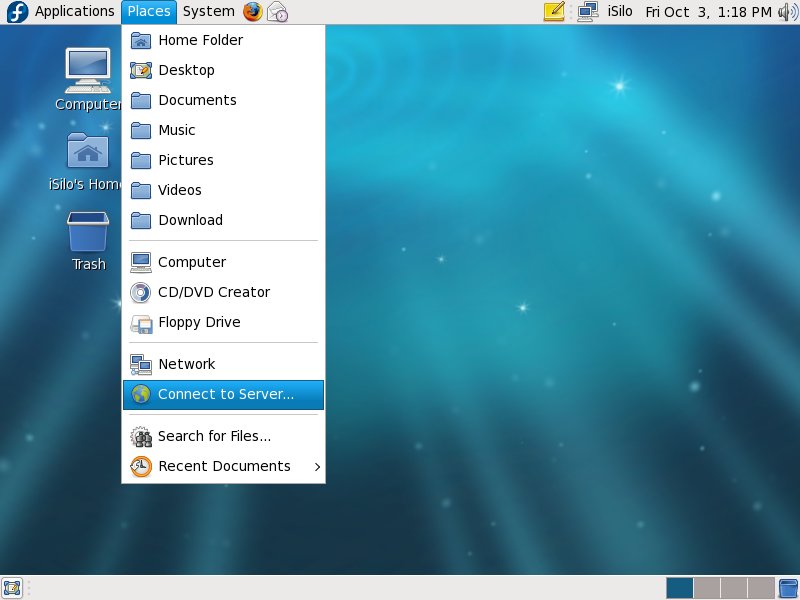The image size is (800, 600).
Task: Click the volume speaker icon
Action: [787, 12]
